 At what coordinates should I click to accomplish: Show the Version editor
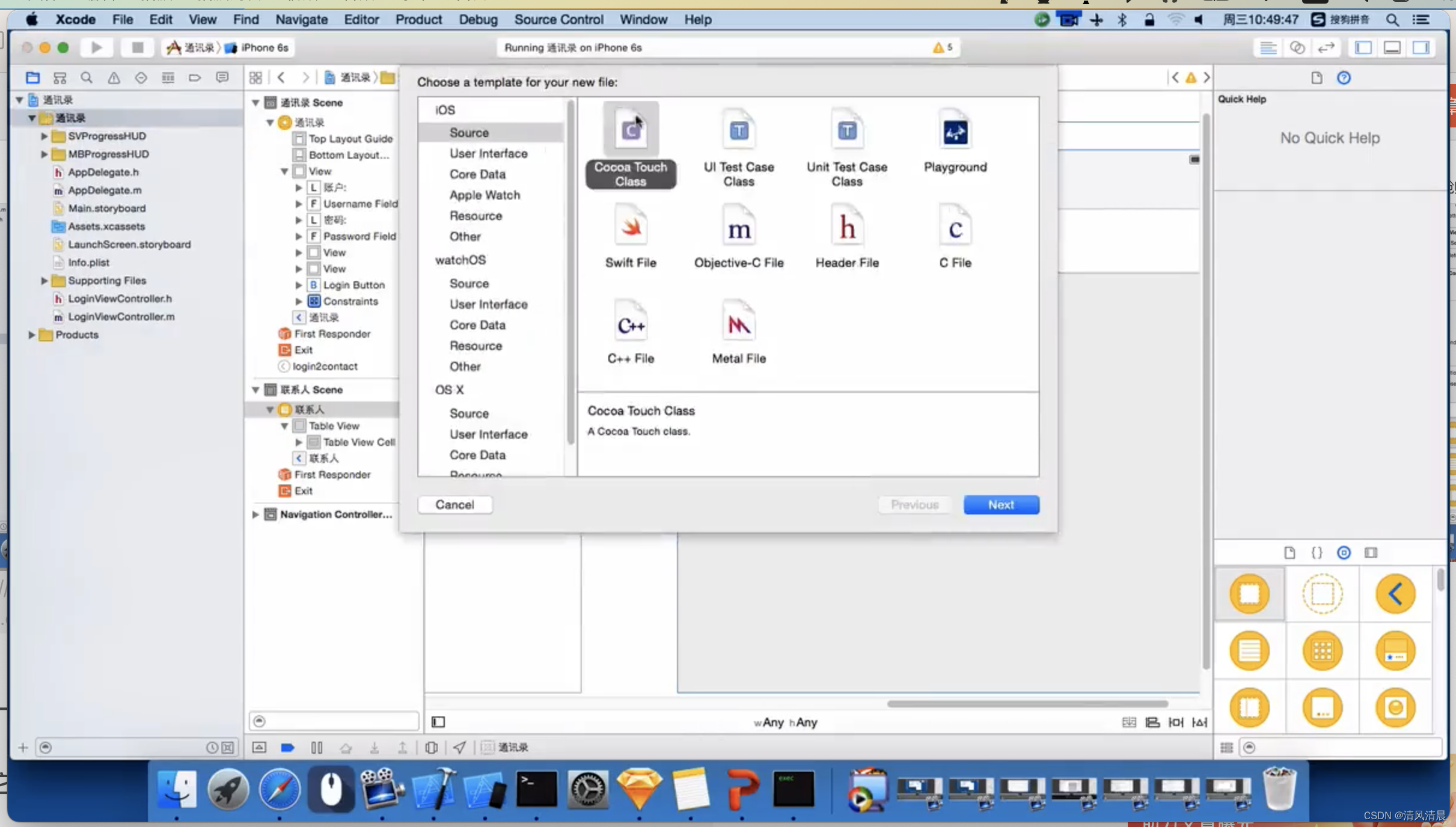coord(1326,47)
